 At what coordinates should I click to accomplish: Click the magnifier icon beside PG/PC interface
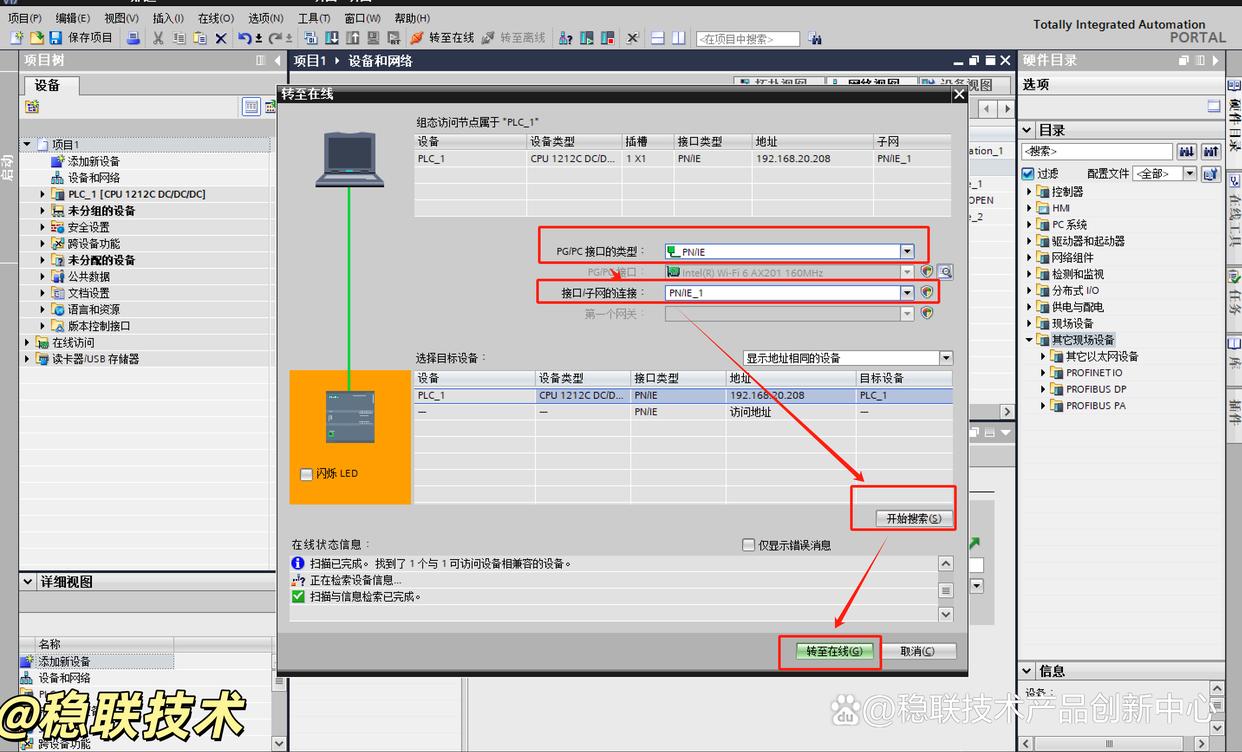pyautogui.click(x=945, y=271)
